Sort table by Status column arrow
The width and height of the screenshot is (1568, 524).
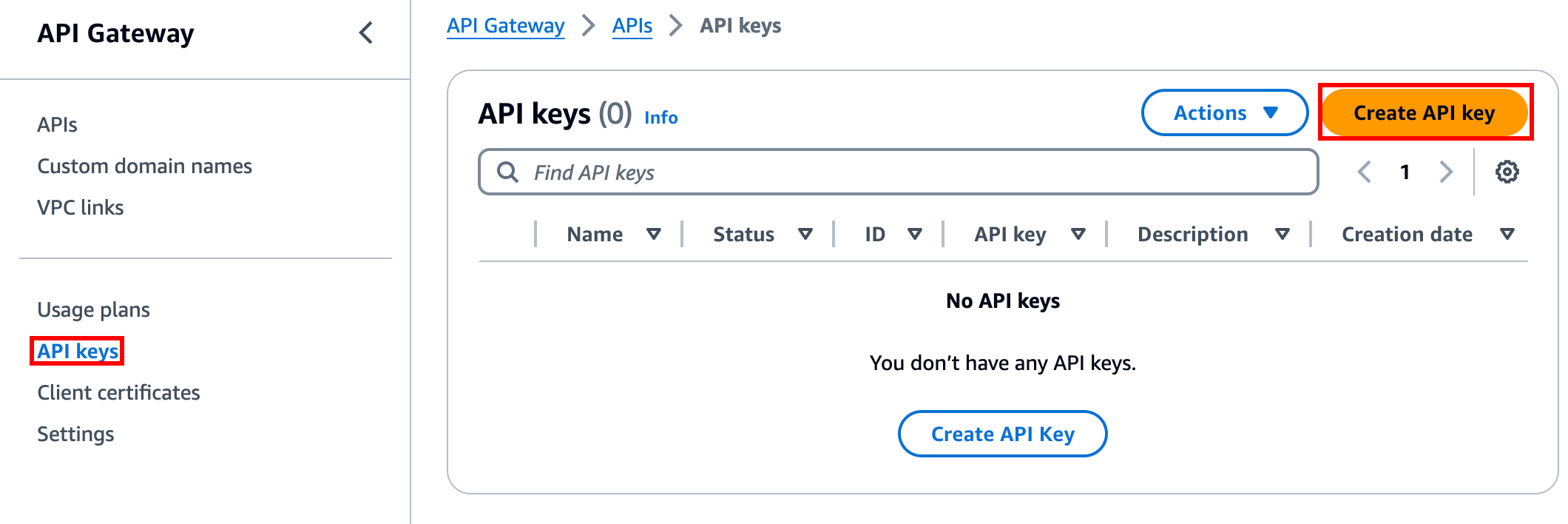[805, 235]
